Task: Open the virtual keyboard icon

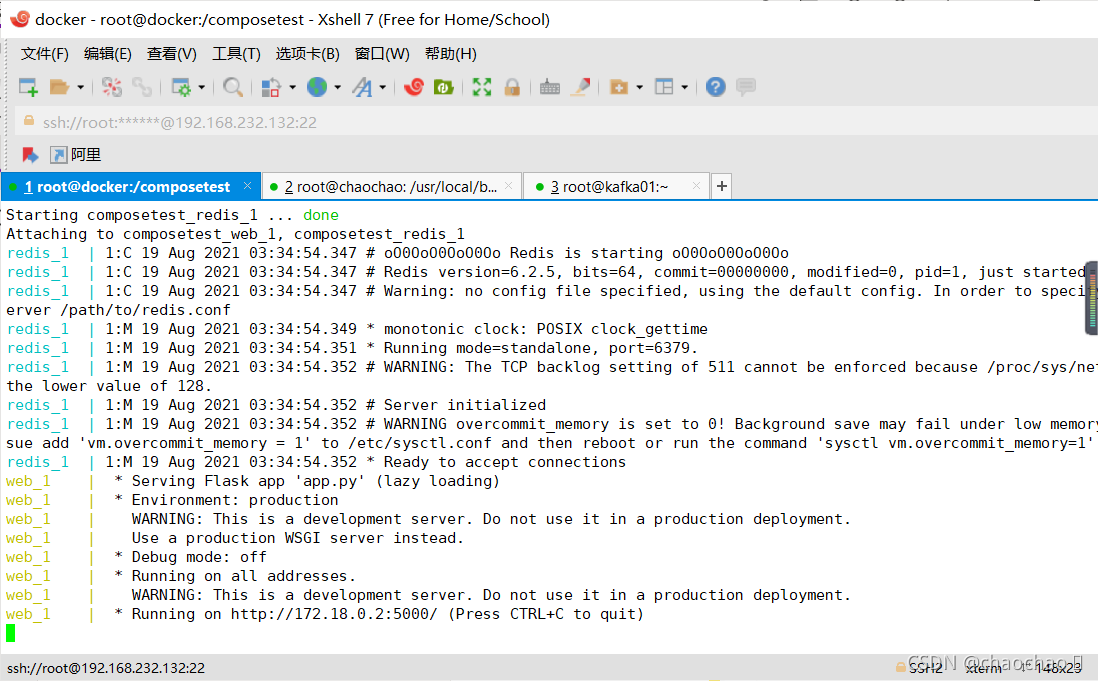Action: 549,88
